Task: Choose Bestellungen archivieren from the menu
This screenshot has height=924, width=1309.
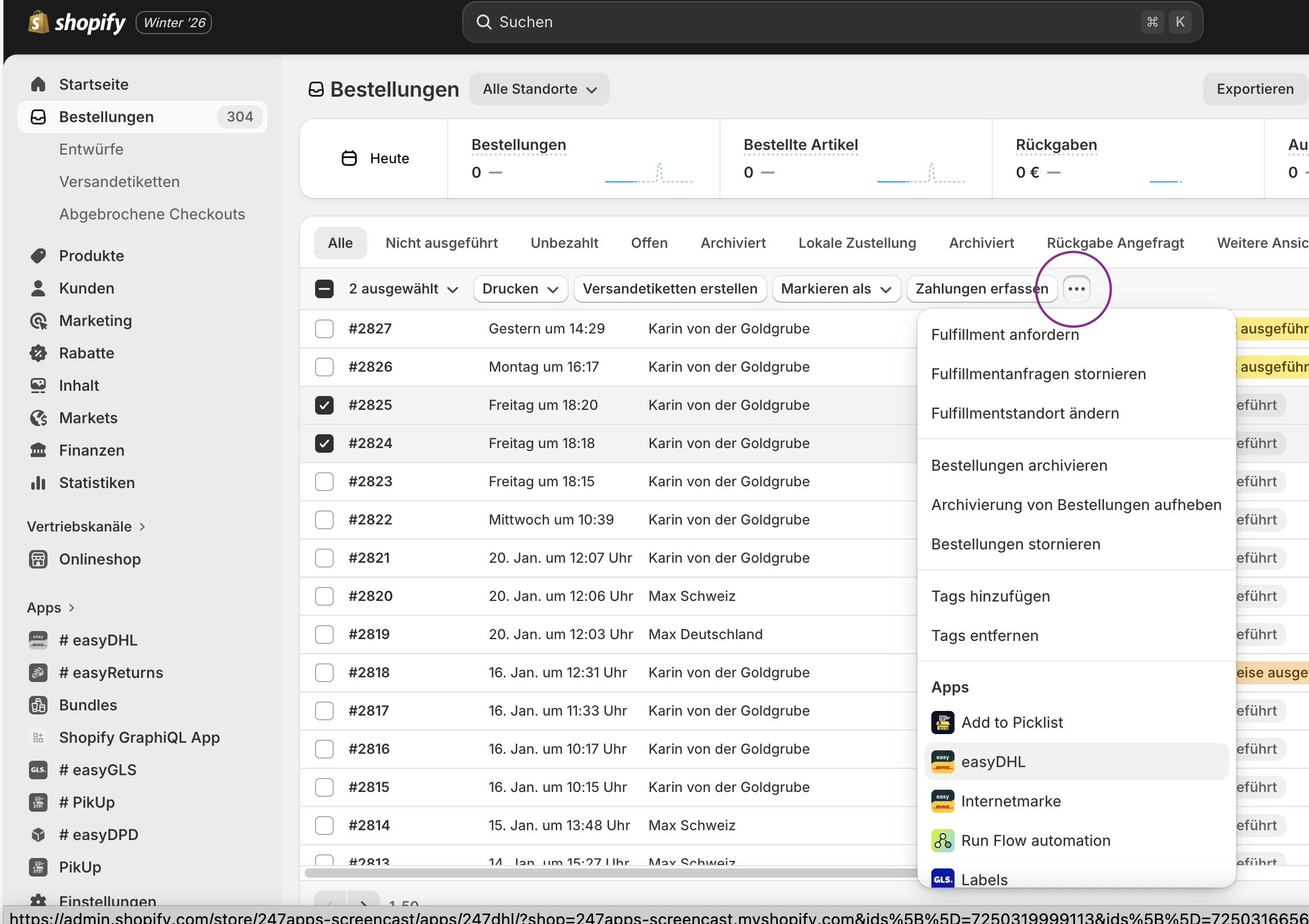Action: [x=1019, y=465]
